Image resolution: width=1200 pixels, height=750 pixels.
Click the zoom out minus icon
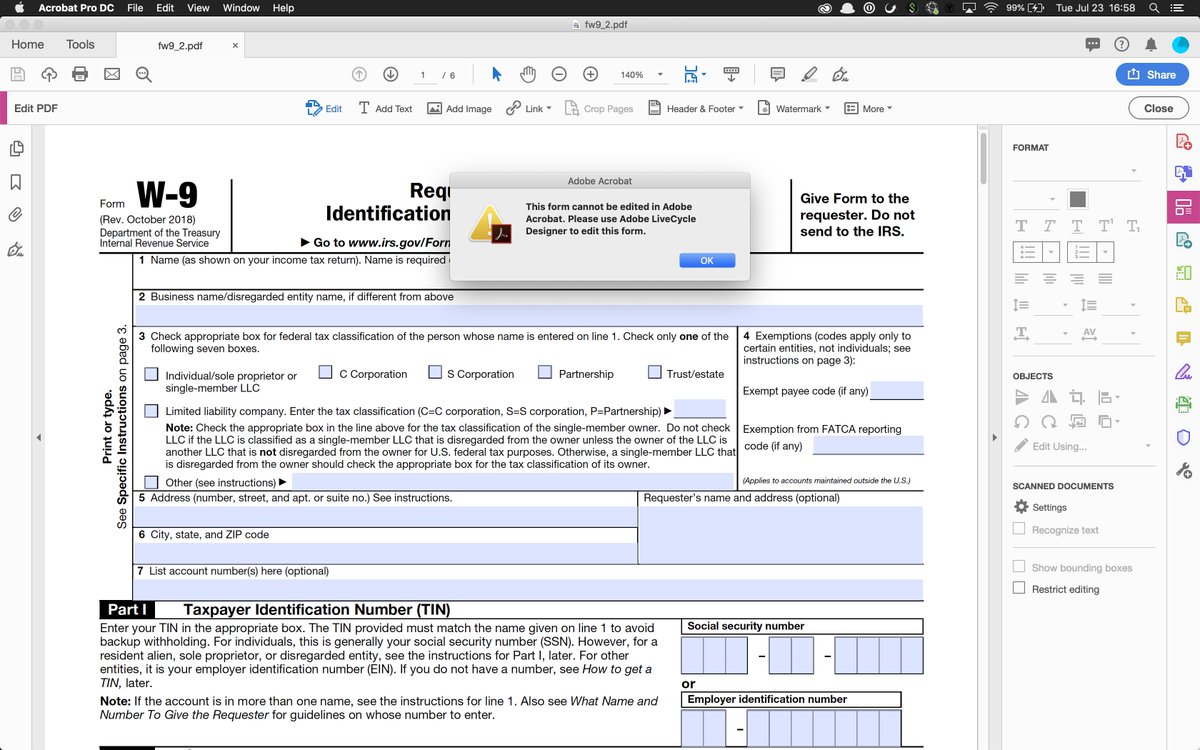560,74
